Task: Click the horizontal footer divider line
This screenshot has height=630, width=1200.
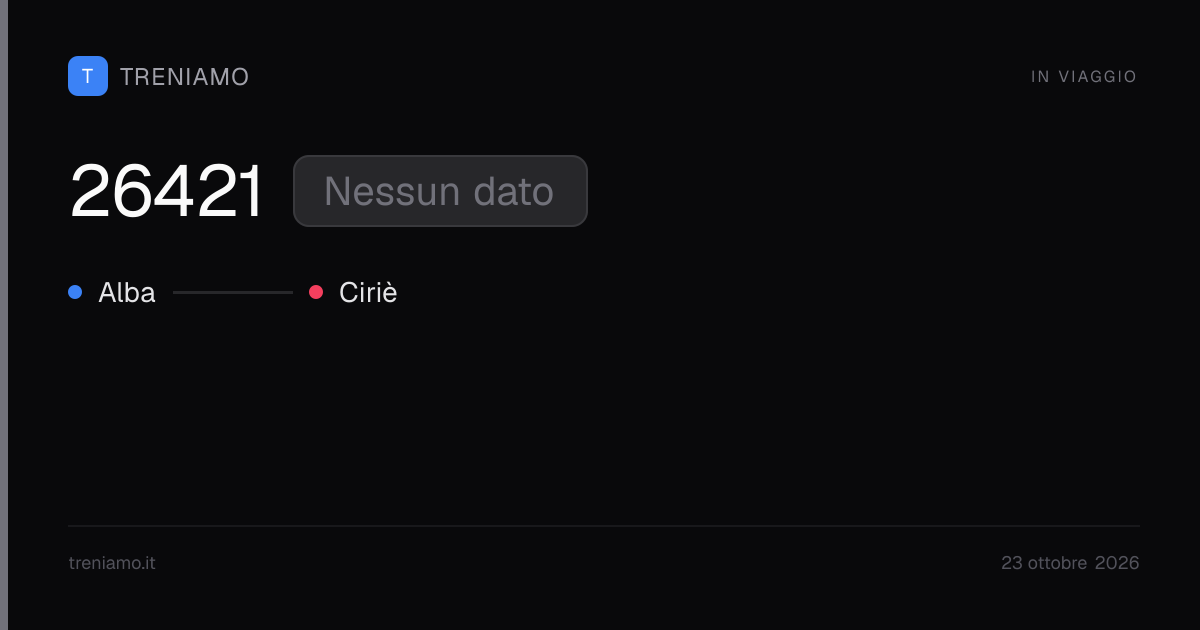Action: 604,526
